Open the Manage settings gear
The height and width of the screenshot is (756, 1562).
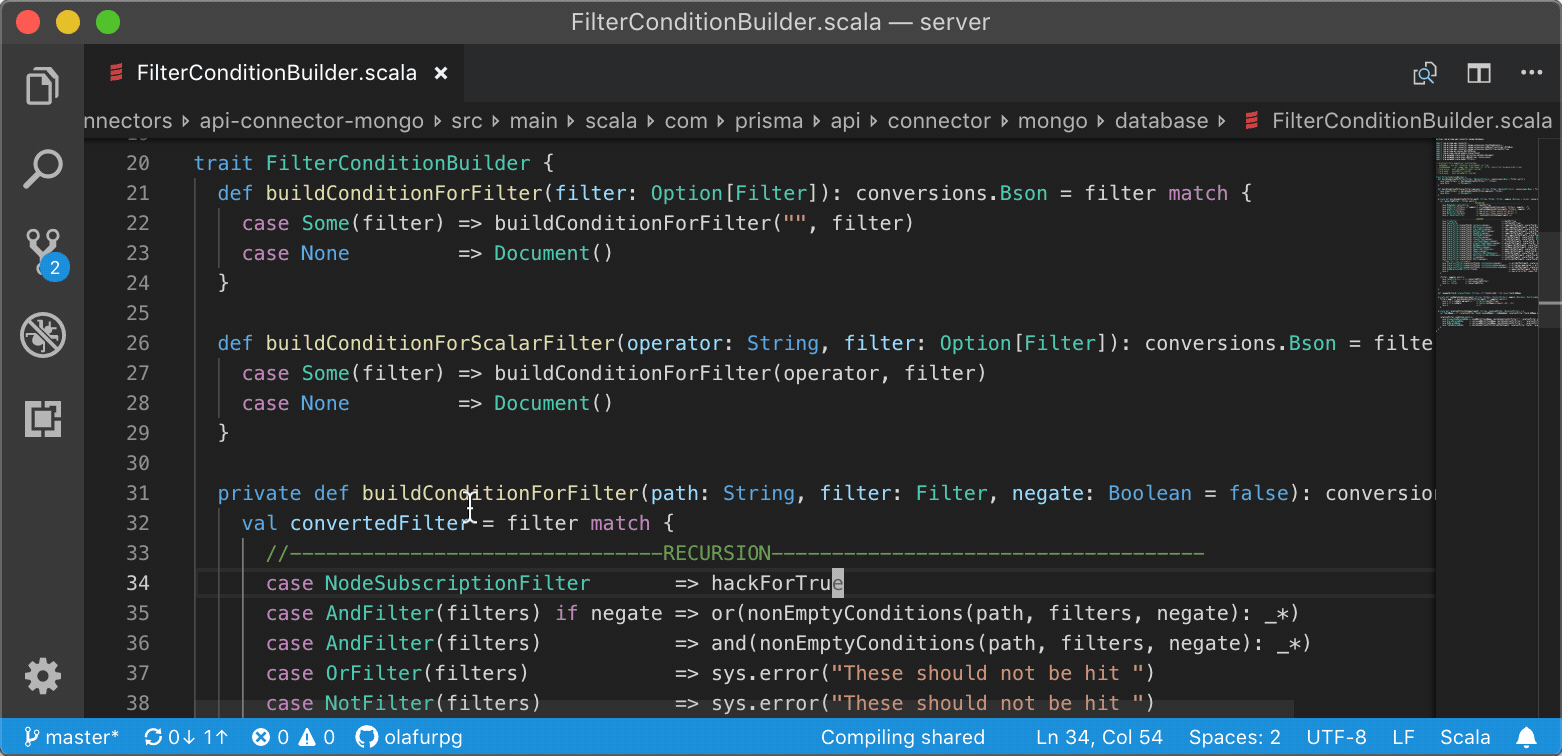pos(42,677)
